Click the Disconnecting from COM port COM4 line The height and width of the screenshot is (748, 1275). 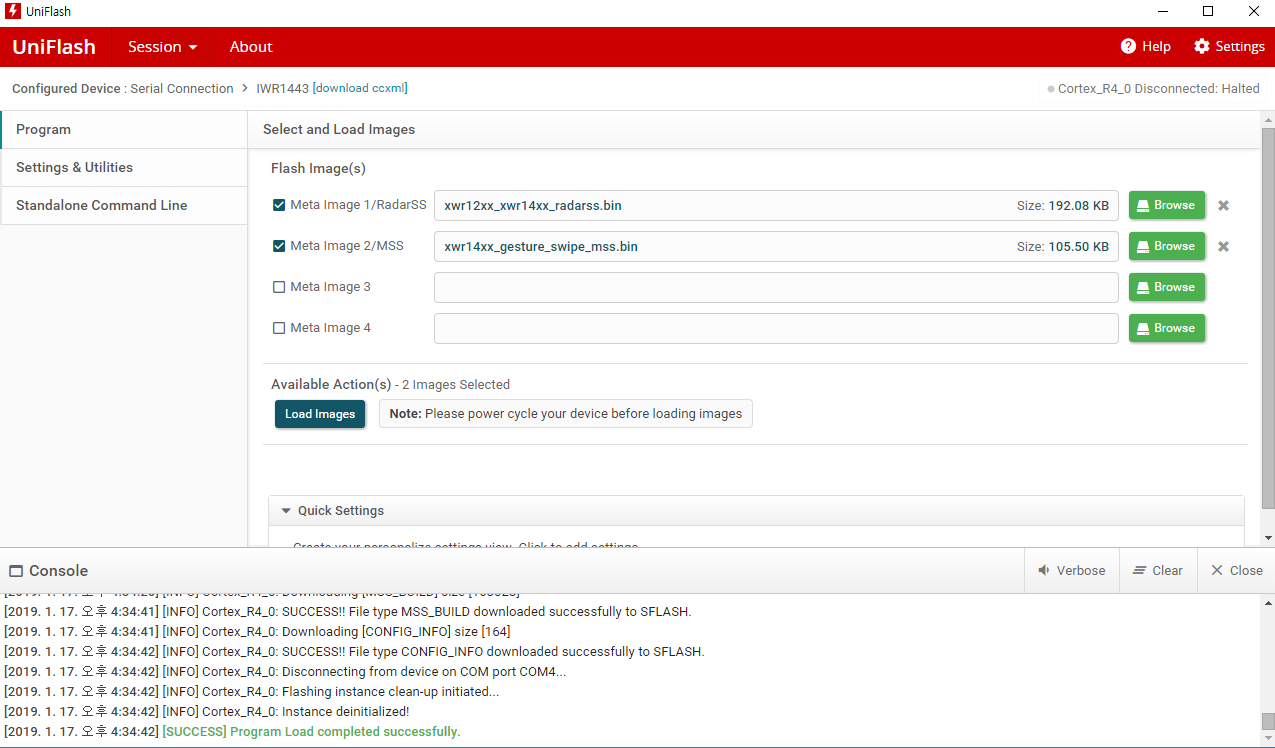285,672
